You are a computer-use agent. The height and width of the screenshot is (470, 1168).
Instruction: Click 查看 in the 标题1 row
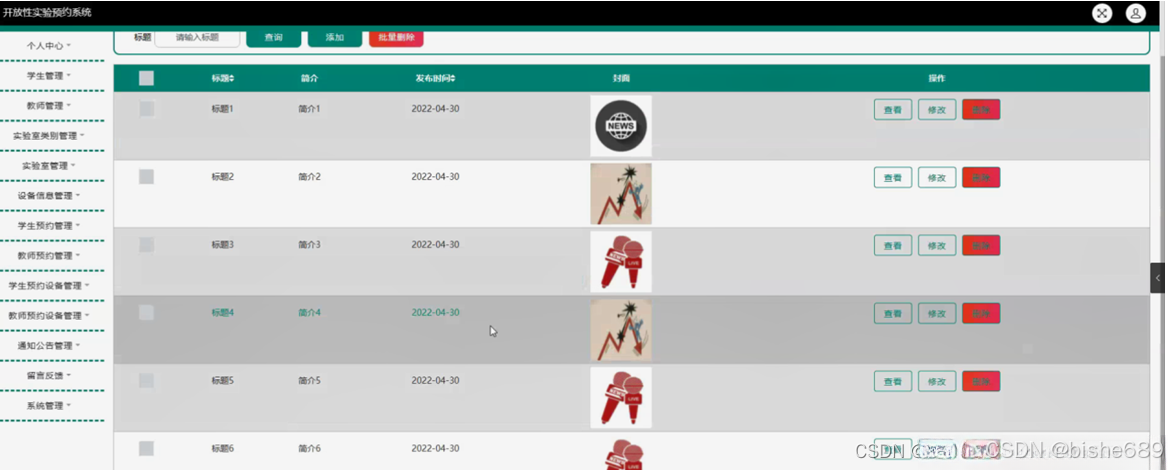coord(892,109)
